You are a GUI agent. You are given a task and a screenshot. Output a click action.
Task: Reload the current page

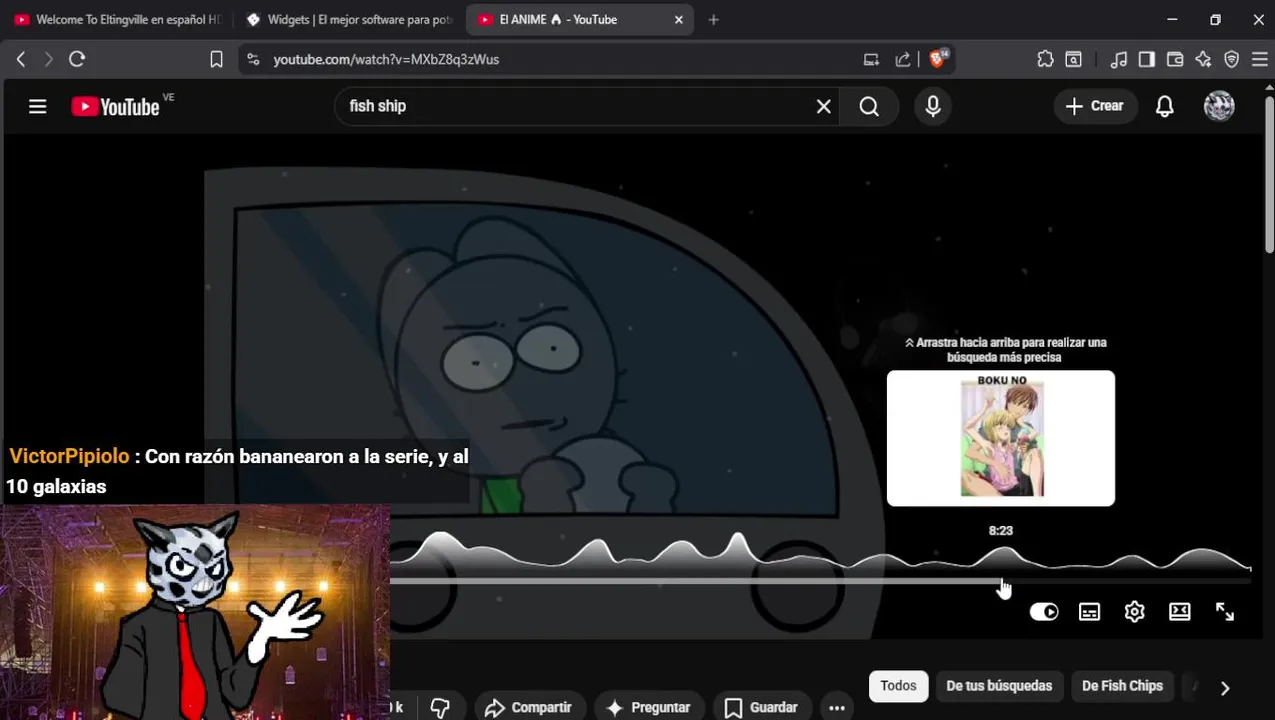click(x=77, y=59)
